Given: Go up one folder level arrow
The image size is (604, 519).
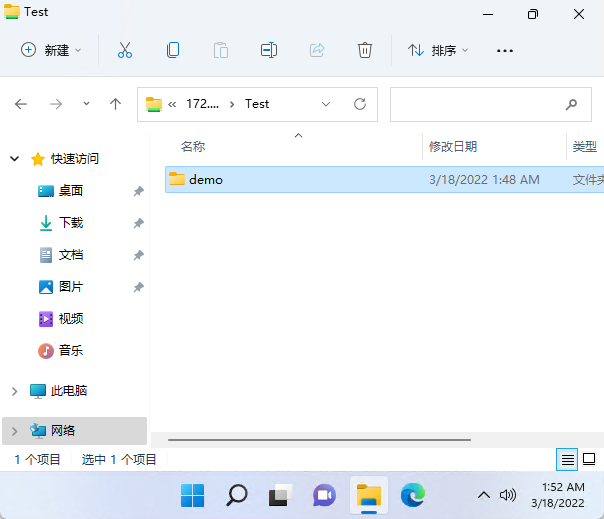Looking at the screenshot, I should (x=115, y=104).
